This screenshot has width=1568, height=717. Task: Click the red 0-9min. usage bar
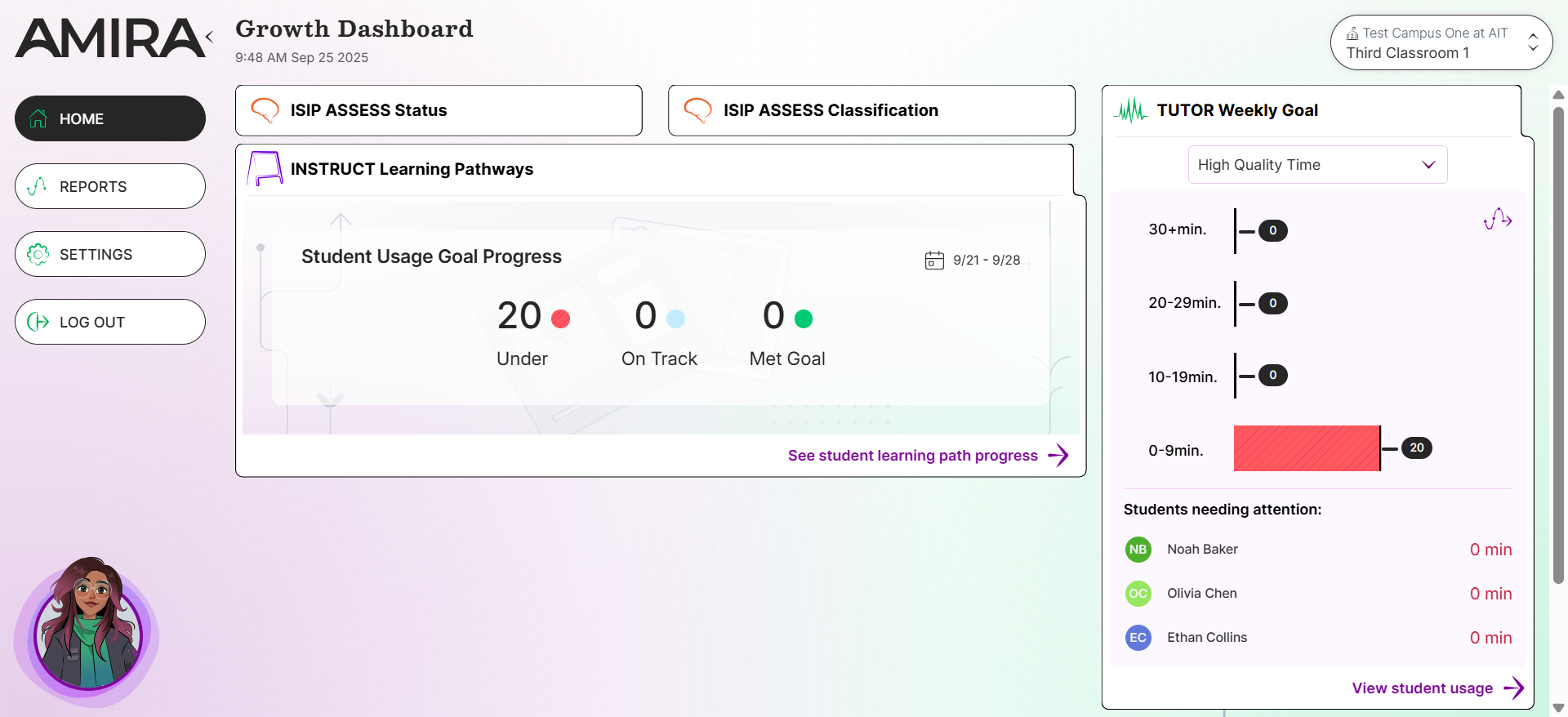pos(1307,448)
